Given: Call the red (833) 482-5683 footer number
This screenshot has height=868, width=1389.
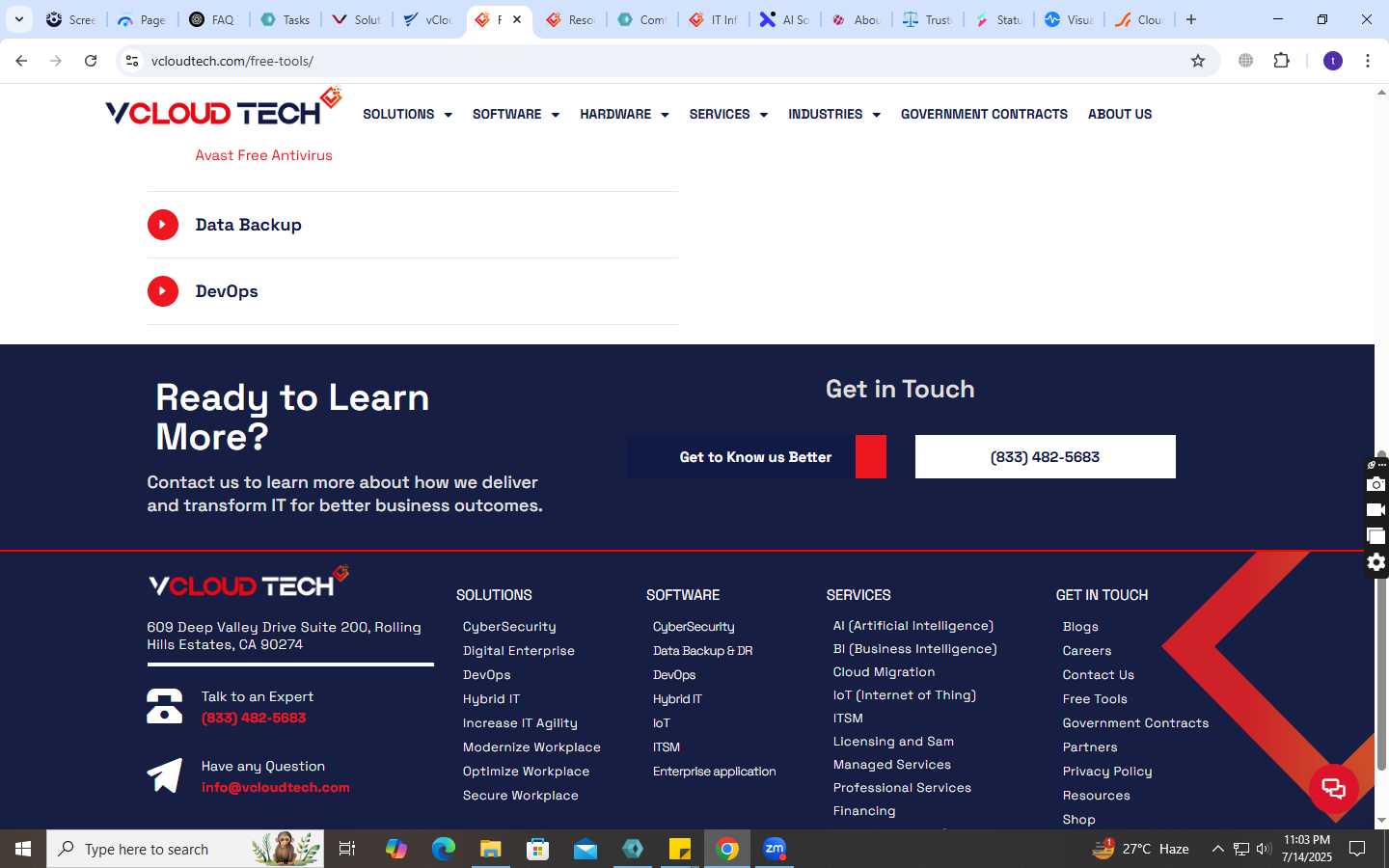Looking at the screenshot, I should coord(254,718).
